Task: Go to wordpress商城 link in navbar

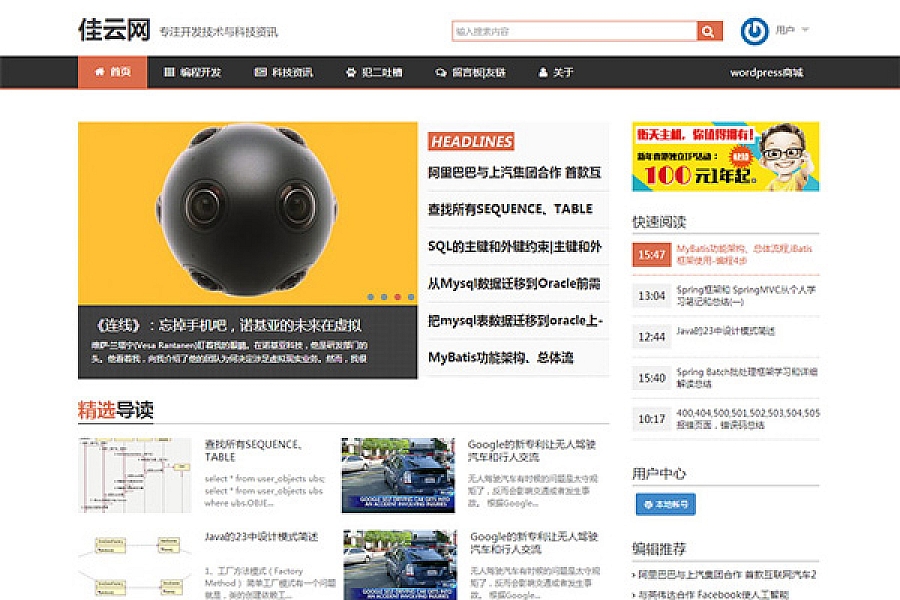Action: pos(766,72)
